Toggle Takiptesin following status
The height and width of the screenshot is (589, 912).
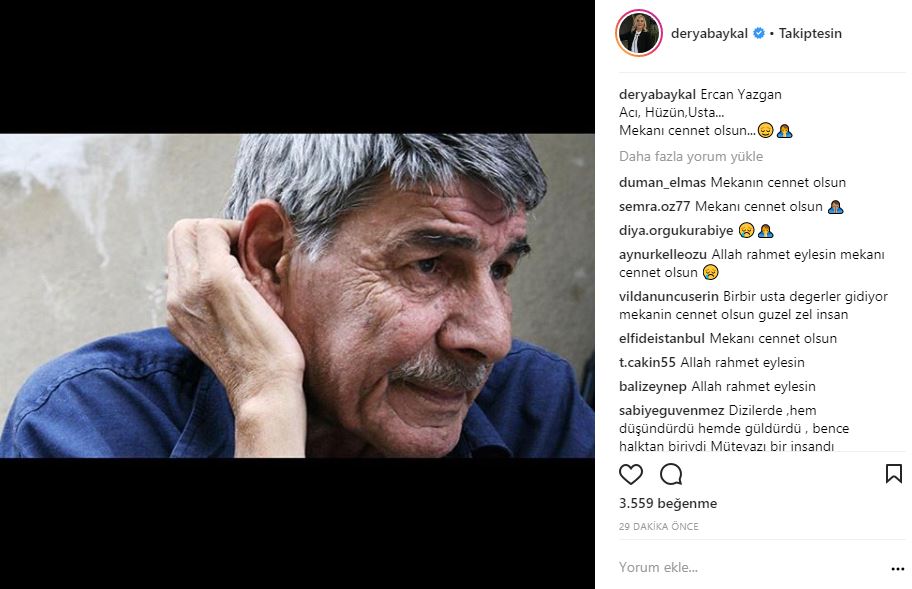point(810,33)
